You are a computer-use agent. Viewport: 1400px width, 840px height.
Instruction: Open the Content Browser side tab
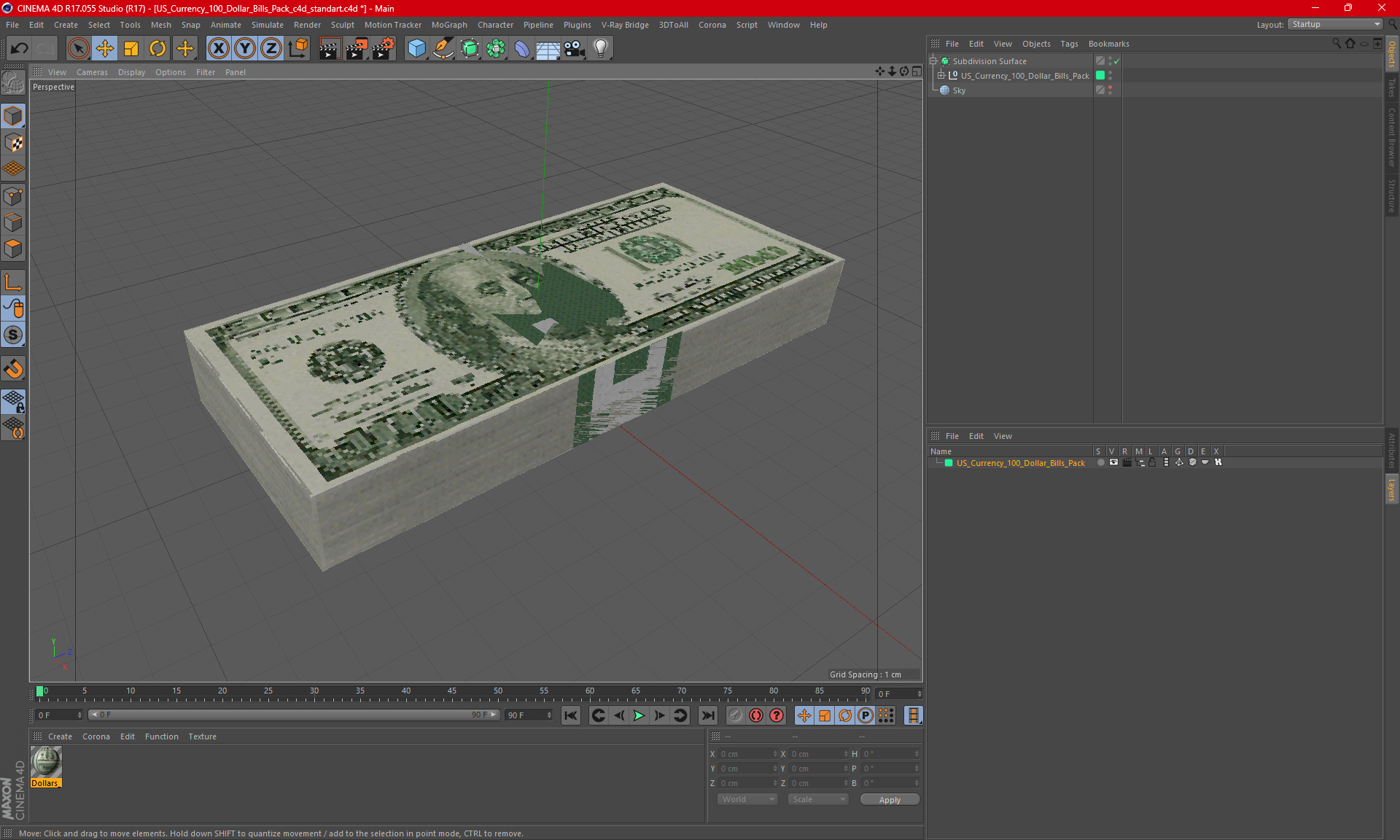coord(1392,136)
